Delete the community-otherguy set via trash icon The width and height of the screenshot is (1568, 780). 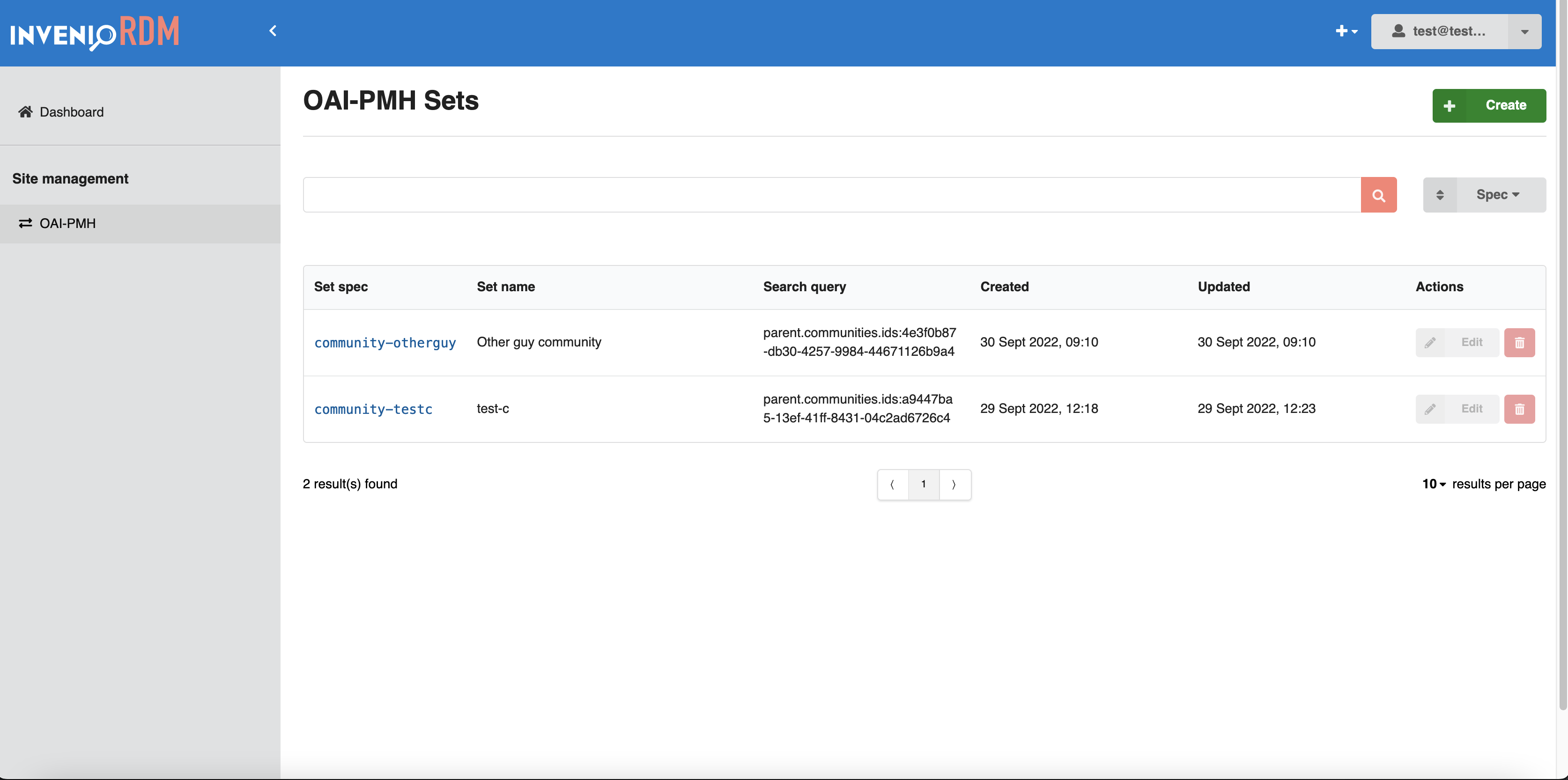[1519, 343]
